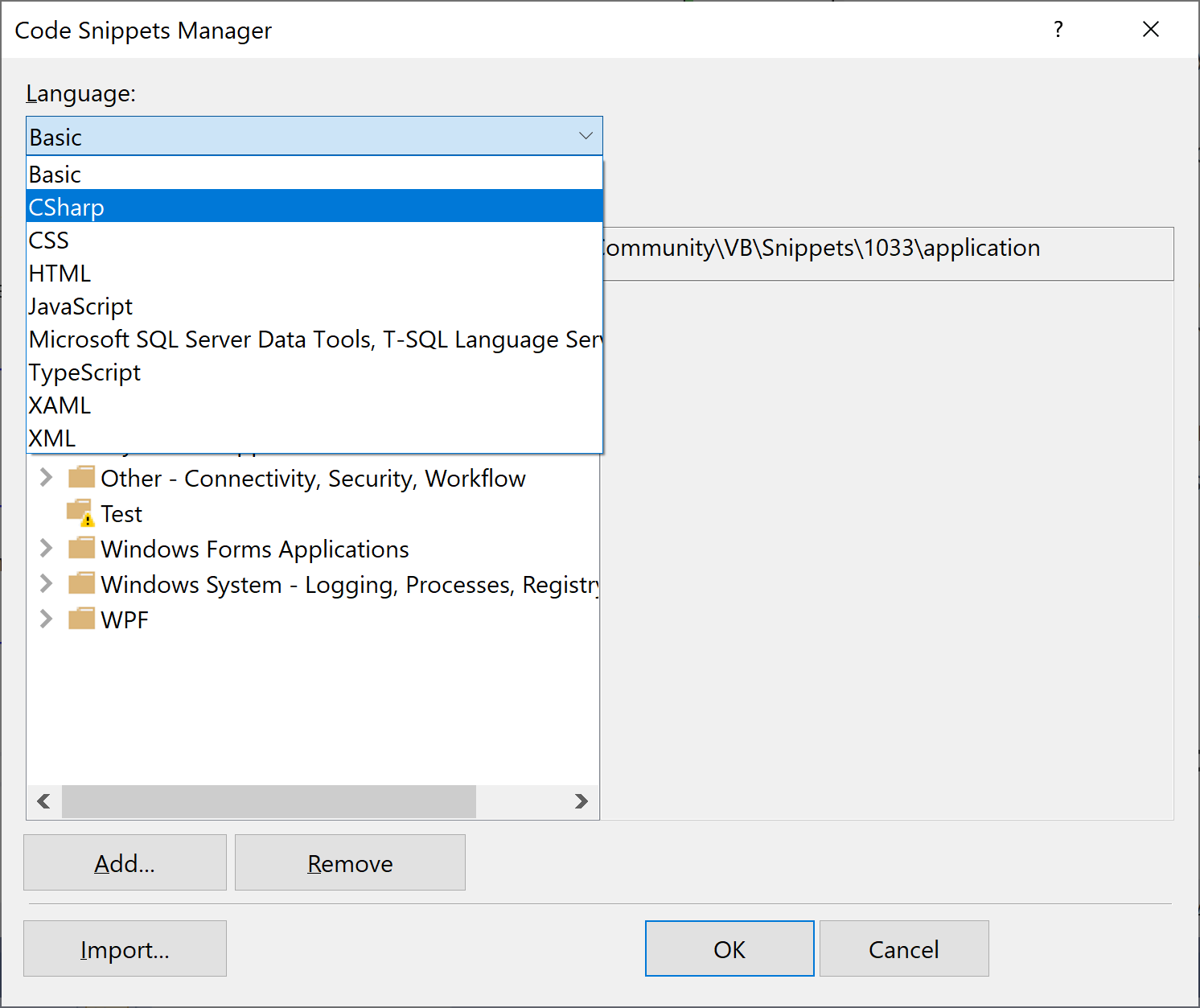Pick TypeScript from the language list
This screenshot has width=1200, height=1008.
[x=314, y=371]
